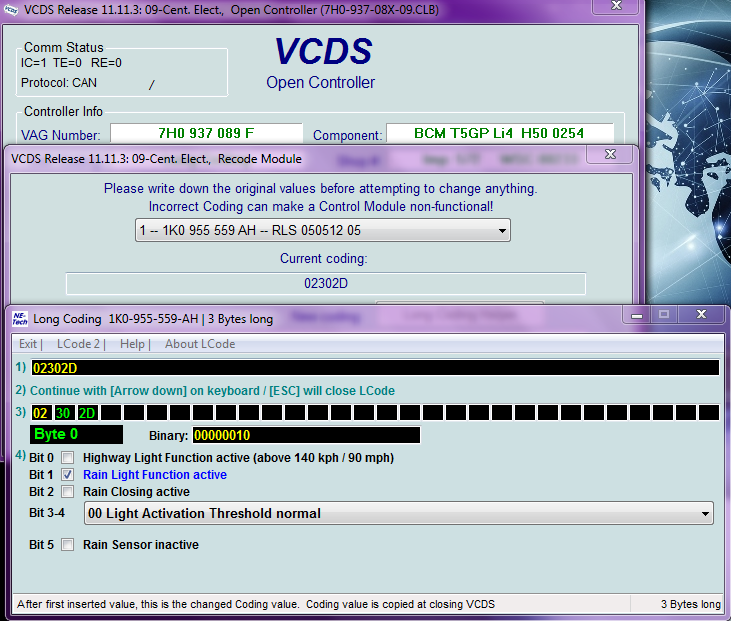Click the 02302D coding input field
This screenshot has height=621, width=731.
(375, 368)
